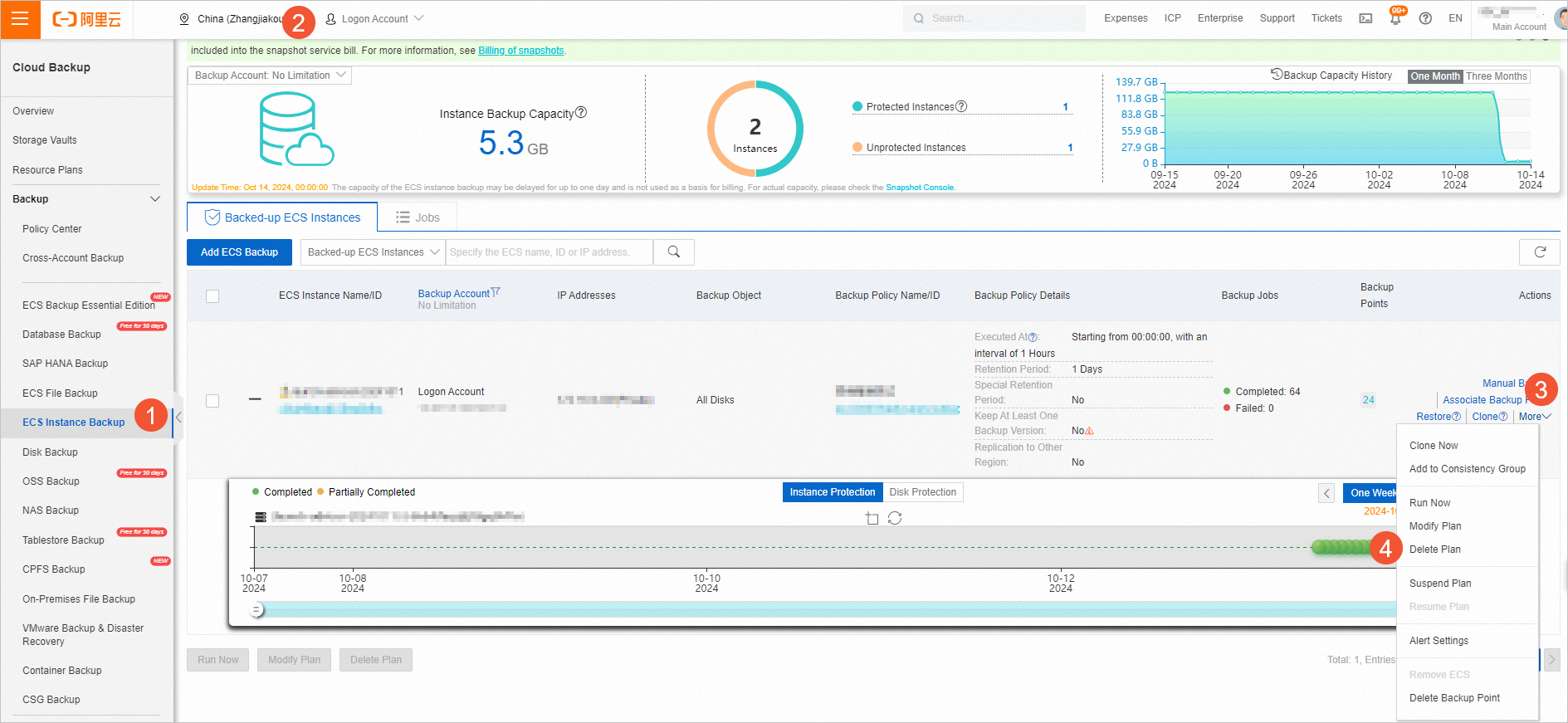Image resolution: width=1568 pixels, height=723 pixels.
Task: Go to next page arrow
Action: tap(1551, 660)
